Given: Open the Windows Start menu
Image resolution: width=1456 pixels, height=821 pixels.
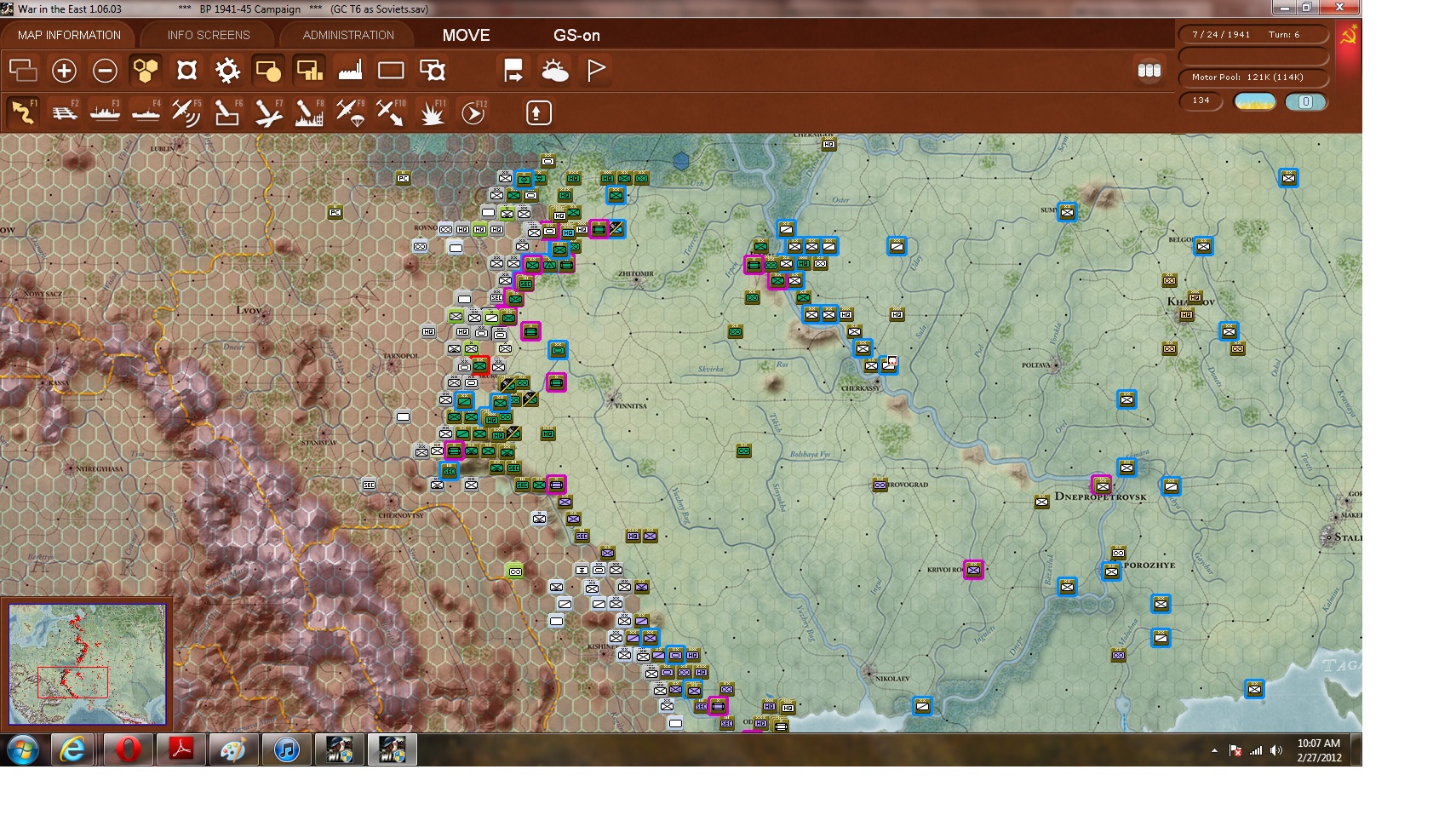Looking at the screenshot, I should tap(23, 750).
